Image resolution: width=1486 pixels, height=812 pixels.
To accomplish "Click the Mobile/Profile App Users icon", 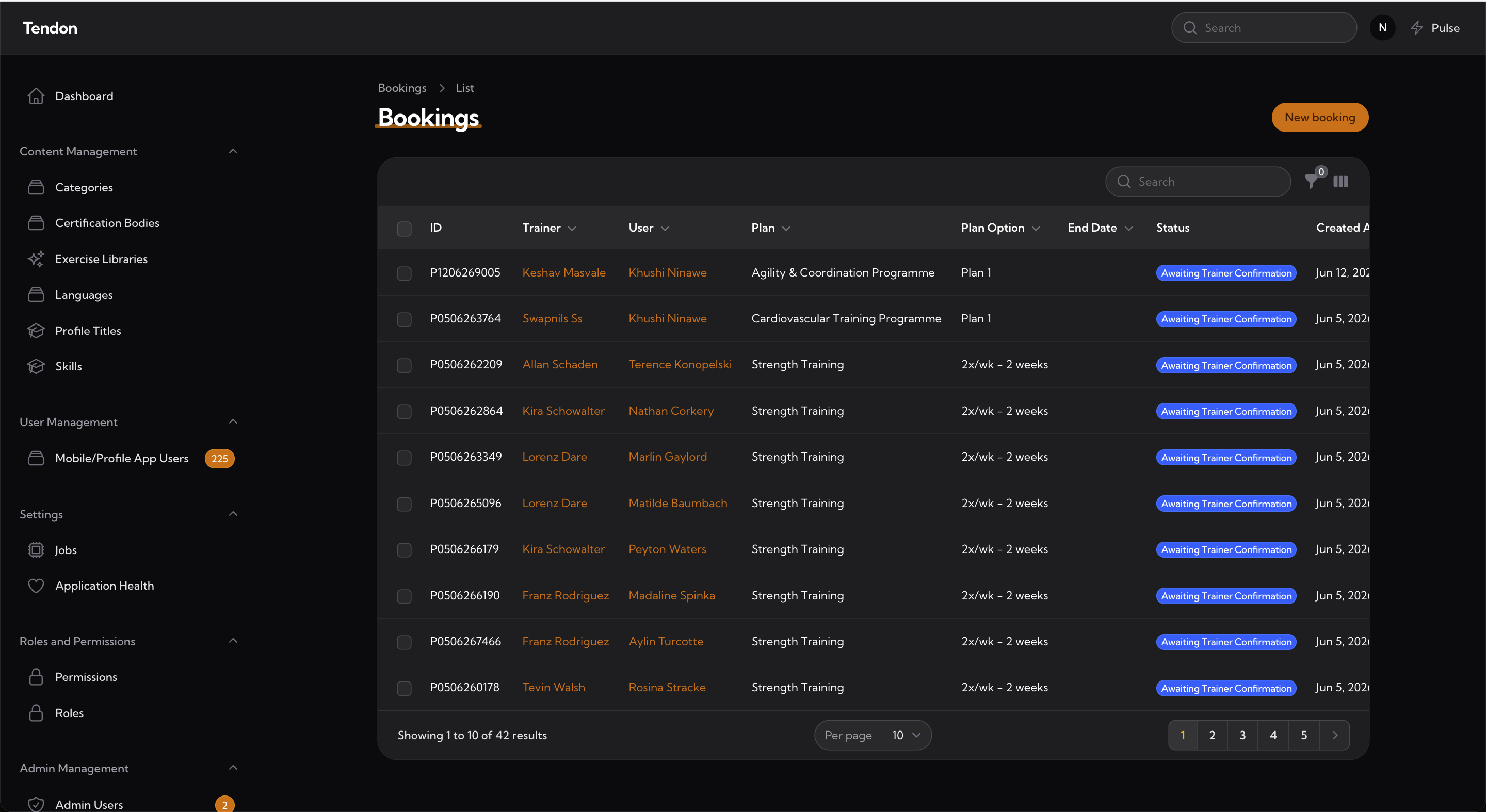I will coord(36,458).
